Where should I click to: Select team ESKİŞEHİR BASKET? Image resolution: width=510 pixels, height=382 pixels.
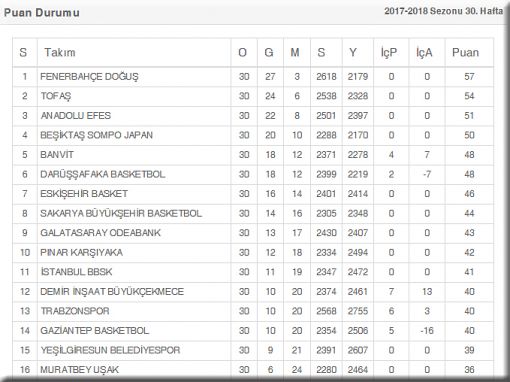tap(84, 194)
